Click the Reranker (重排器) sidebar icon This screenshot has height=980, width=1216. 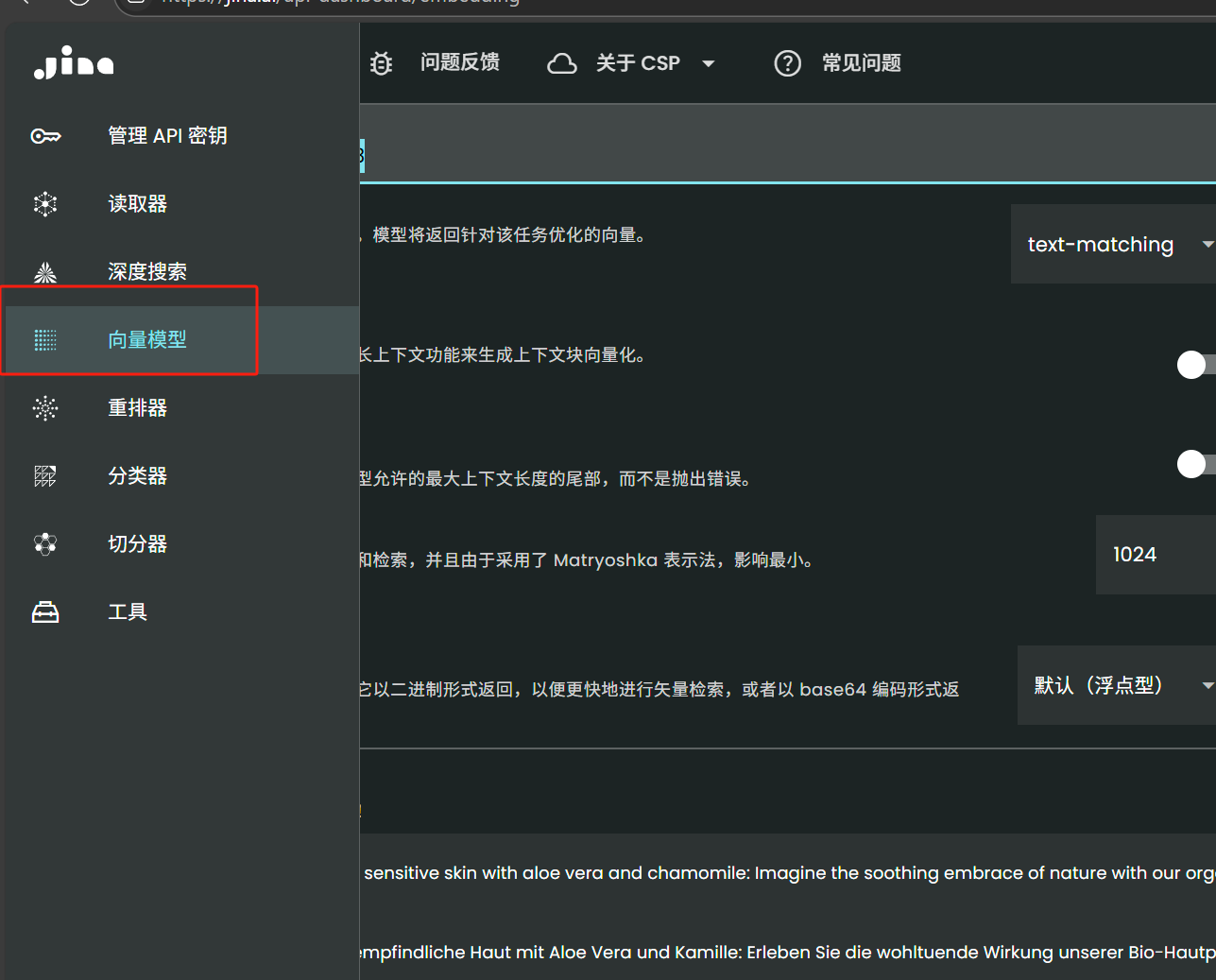tap(45, 408)
